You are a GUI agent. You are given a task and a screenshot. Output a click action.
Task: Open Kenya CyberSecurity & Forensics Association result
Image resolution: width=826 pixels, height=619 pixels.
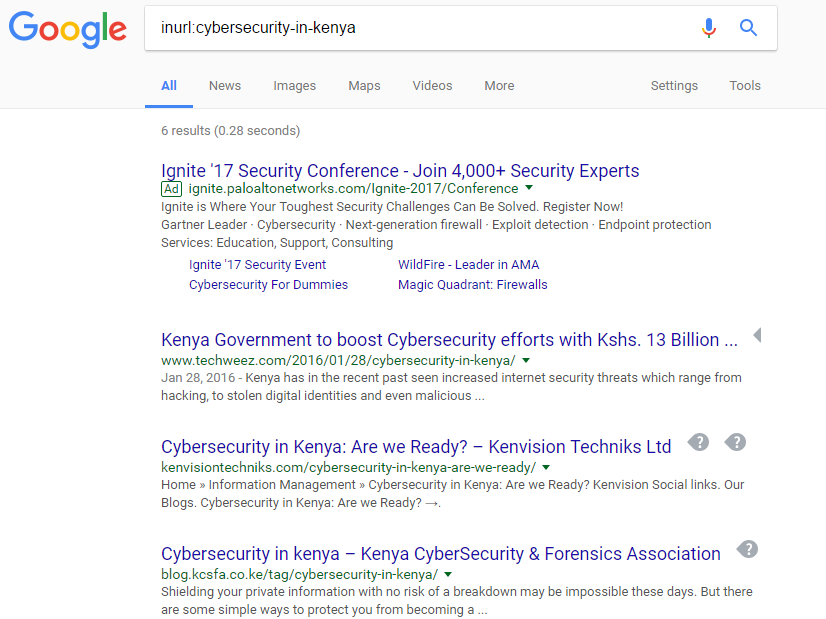pyautogui.click(x=441, y=554)
